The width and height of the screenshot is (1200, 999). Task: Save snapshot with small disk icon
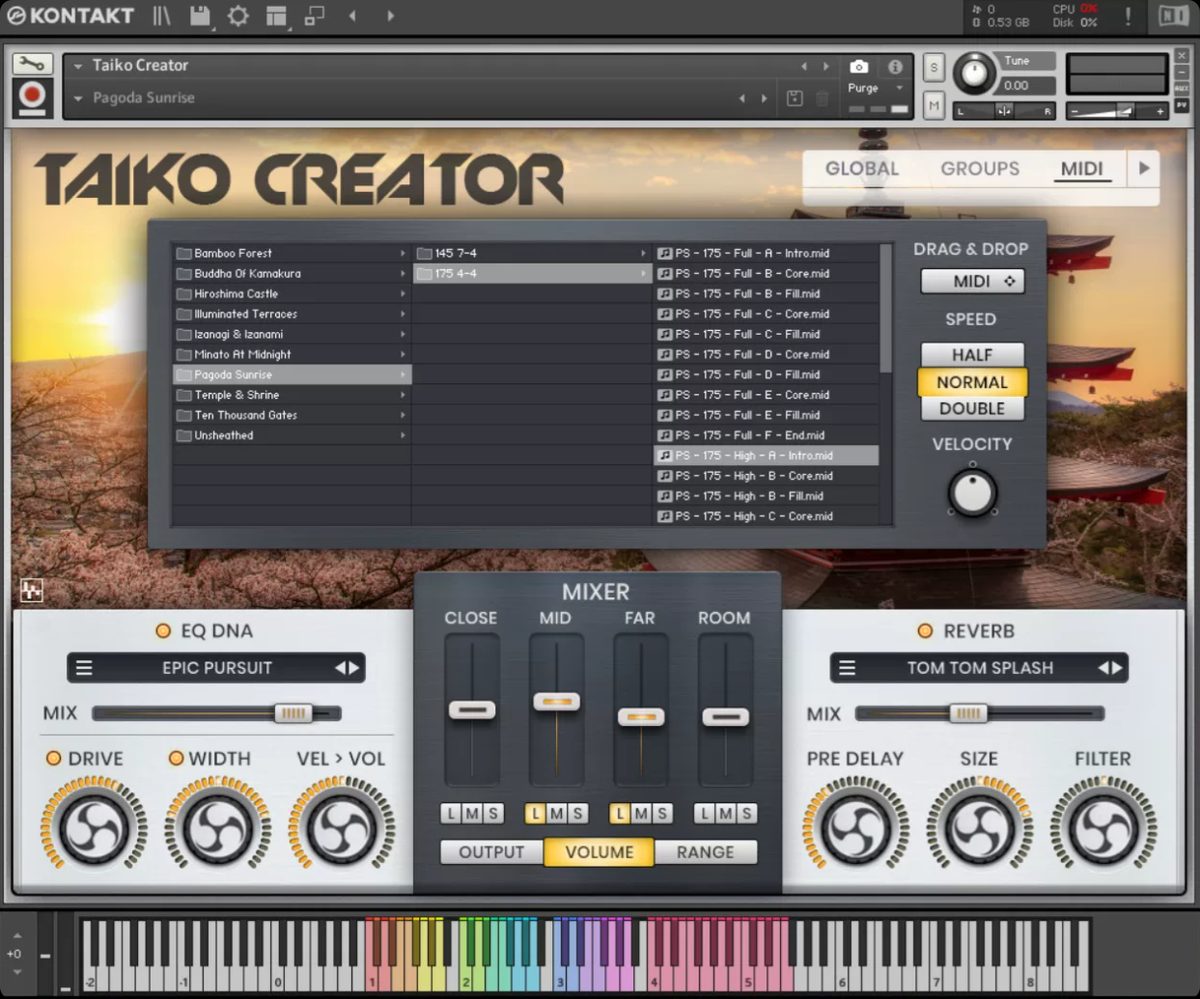[x=795, y=98]
